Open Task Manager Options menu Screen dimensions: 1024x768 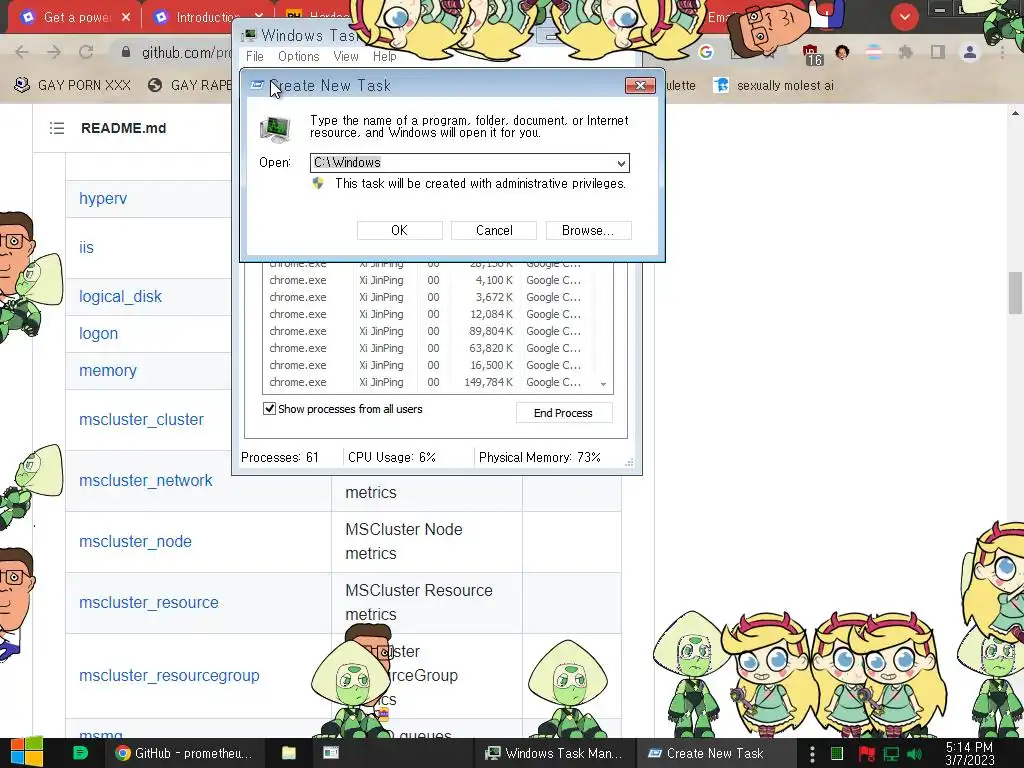(298, 57)
